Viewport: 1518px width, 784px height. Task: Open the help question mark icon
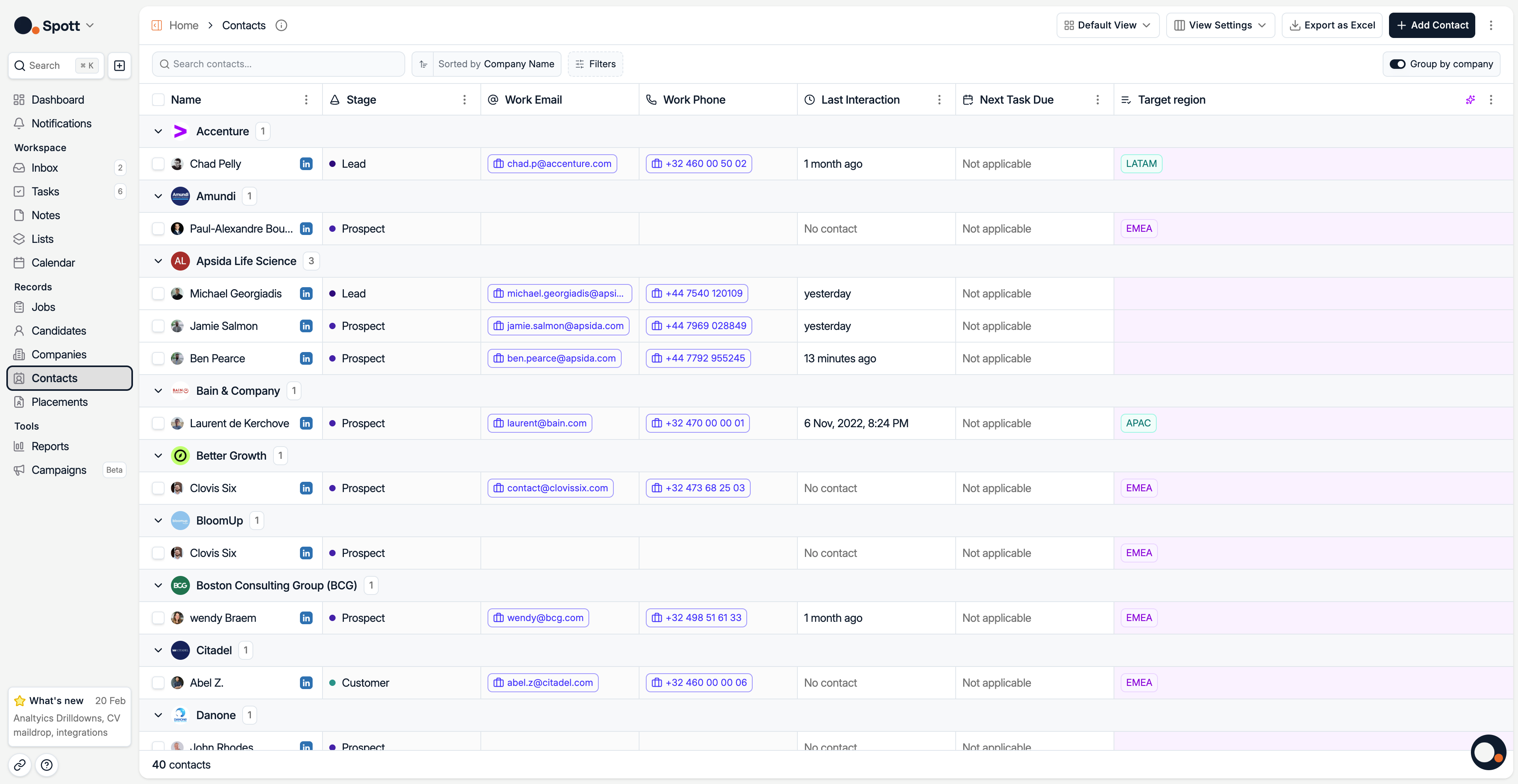click(x=47, y=765)
